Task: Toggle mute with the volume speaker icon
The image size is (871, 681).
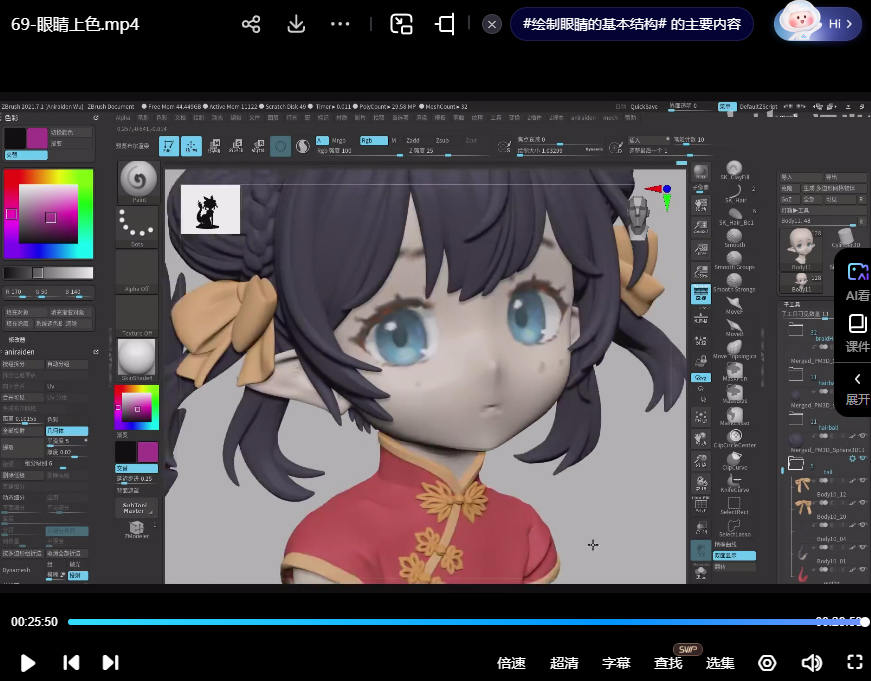Action: pyautogui.click(x=811, y=663)
